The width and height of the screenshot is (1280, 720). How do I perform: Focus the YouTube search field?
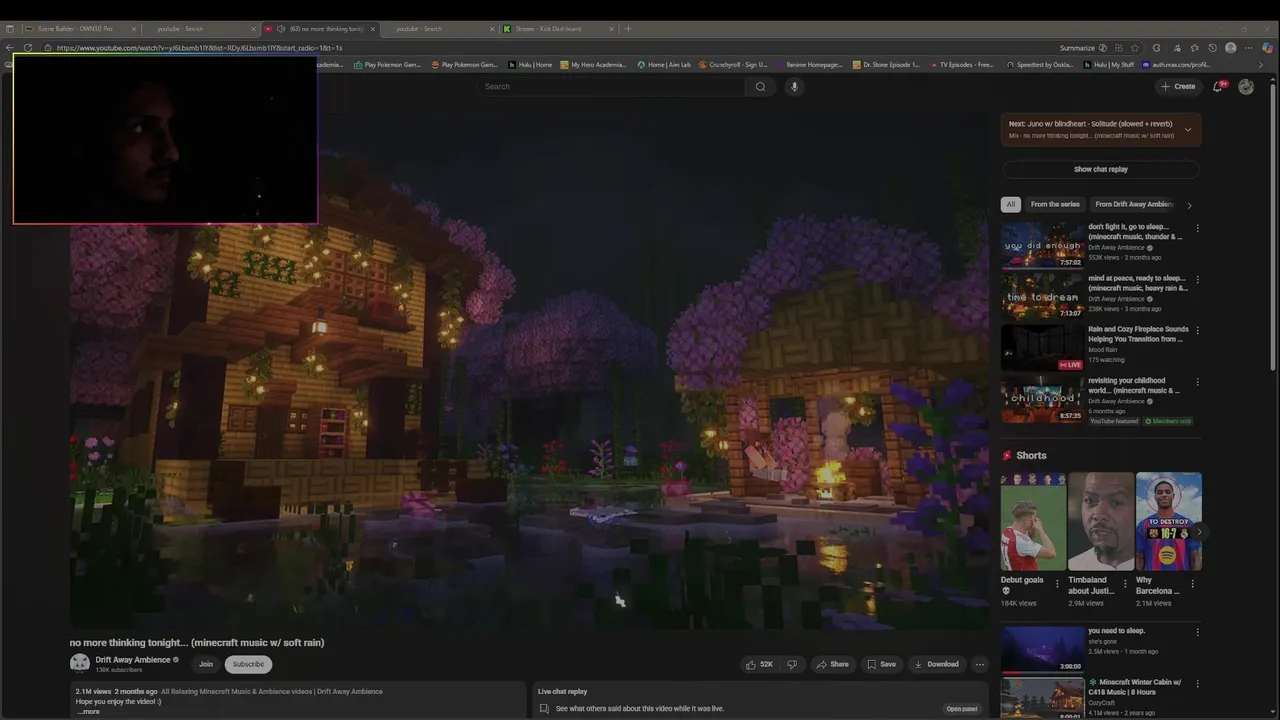(x=611, y=87)
